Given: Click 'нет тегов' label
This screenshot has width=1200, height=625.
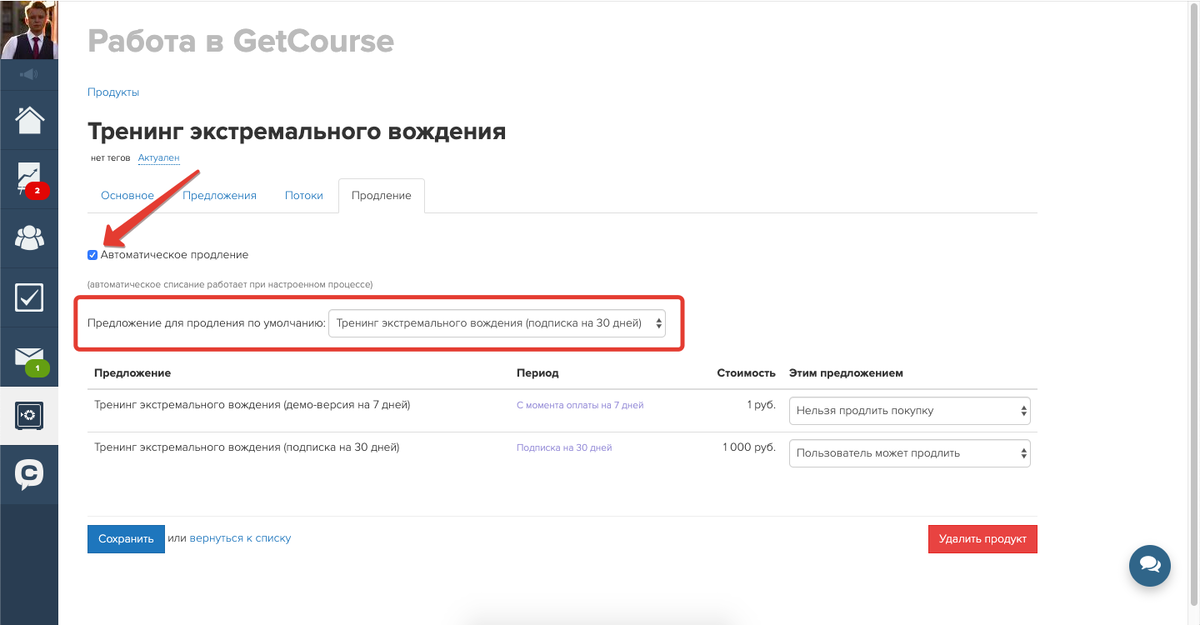Looking at the screenshot, I should pyautogui.click(x=110, y=158).
